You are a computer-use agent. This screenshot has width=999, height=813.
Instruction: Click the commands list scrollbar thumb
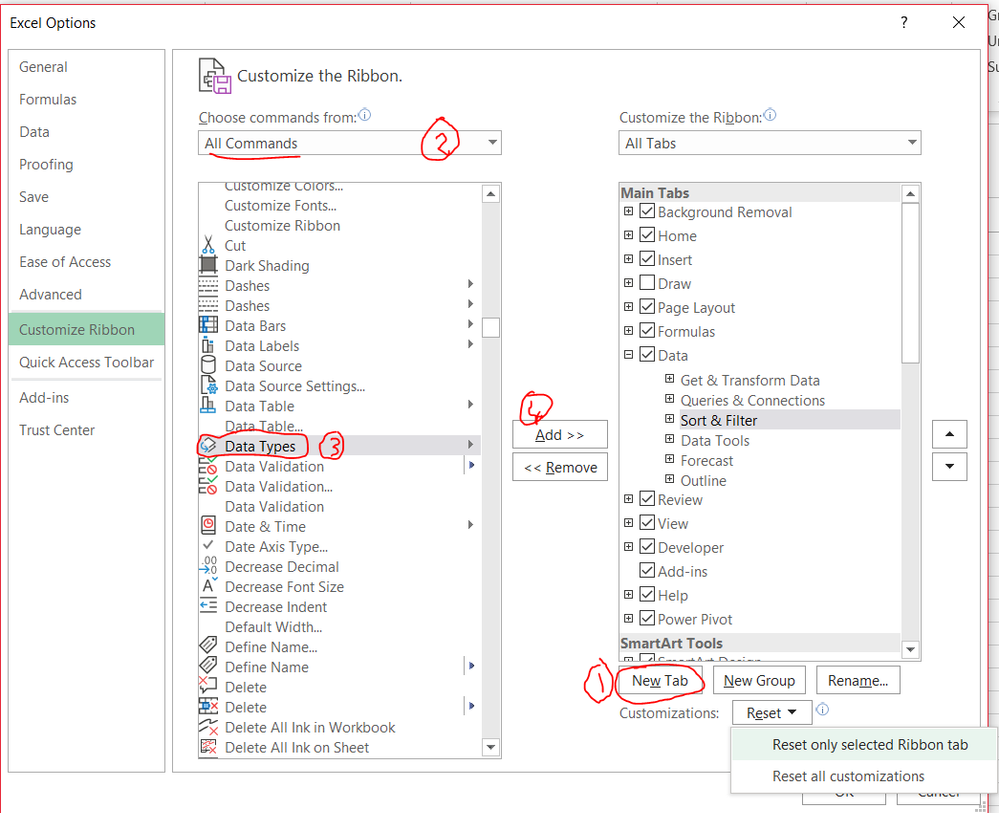pos(491,327)
